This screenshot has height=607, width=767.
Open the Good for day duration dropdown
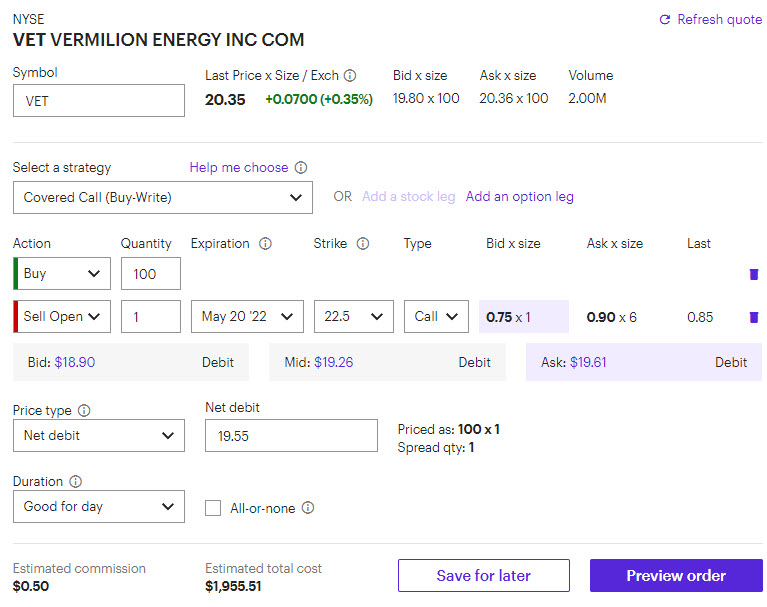coord(99,506)
